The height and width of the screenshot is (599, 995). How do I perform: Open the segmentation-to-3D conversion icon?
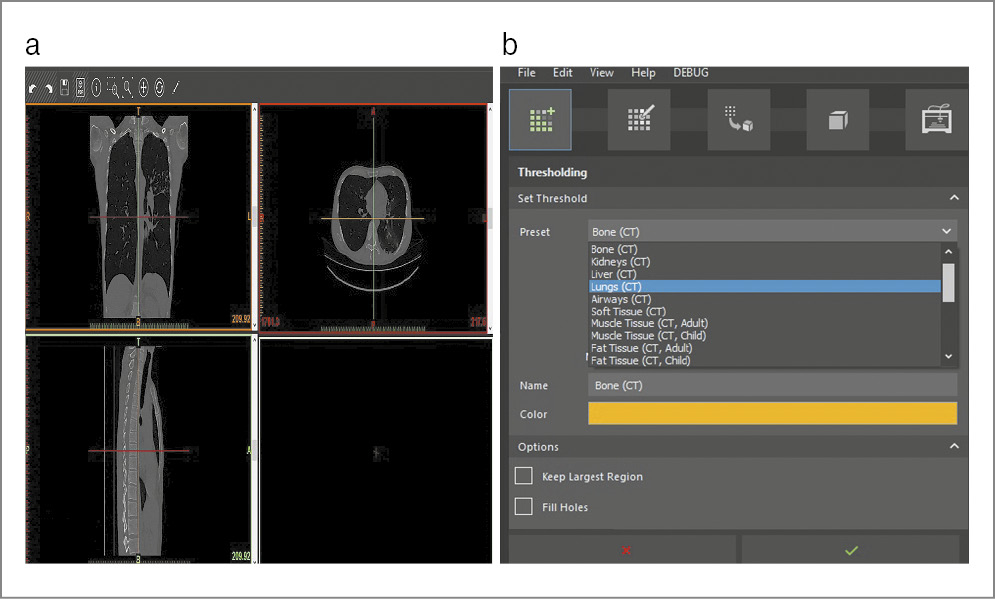click(x=738, y=119)
